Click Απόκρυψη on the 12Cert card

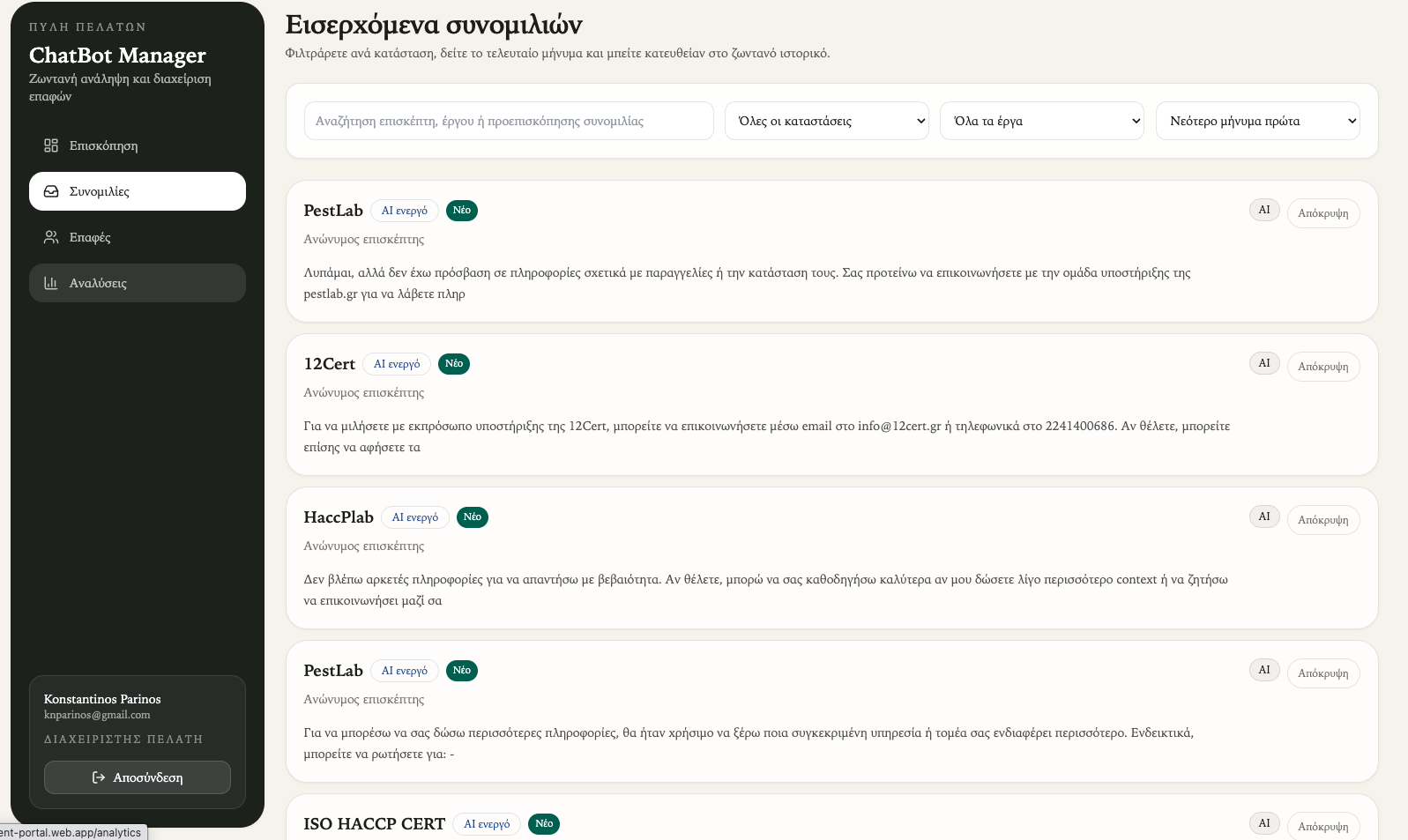[x=1323, y=367]
